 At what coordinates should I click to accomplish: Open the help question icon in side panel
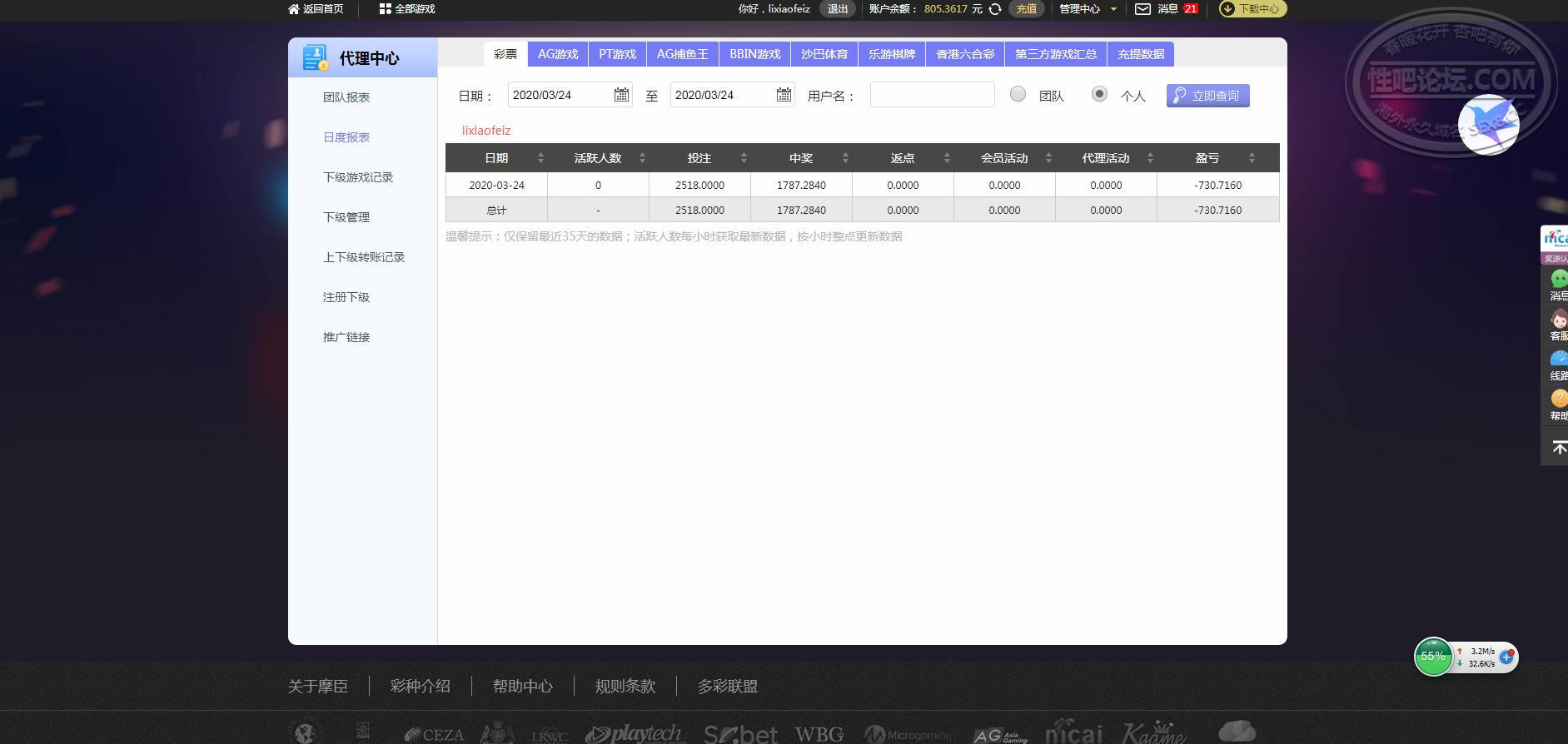pyautogui.click(x=1558, y=399)
